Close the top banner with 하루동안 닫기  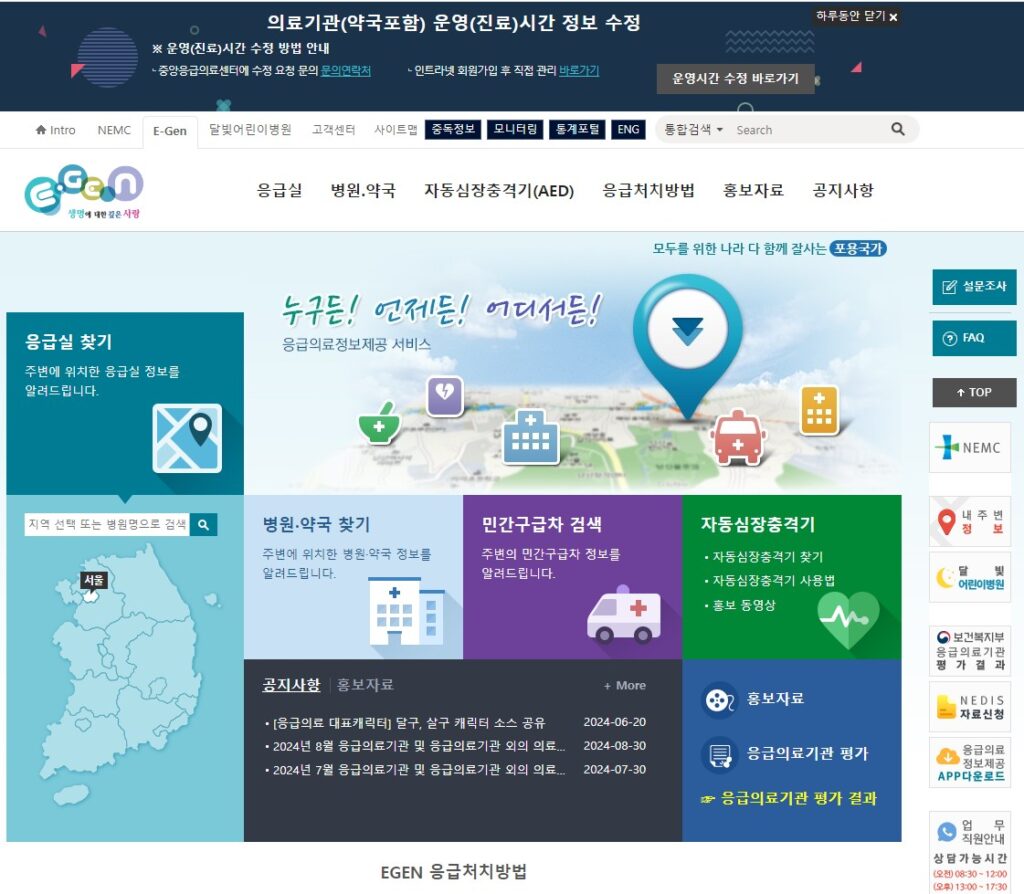(x=857, y=16)
